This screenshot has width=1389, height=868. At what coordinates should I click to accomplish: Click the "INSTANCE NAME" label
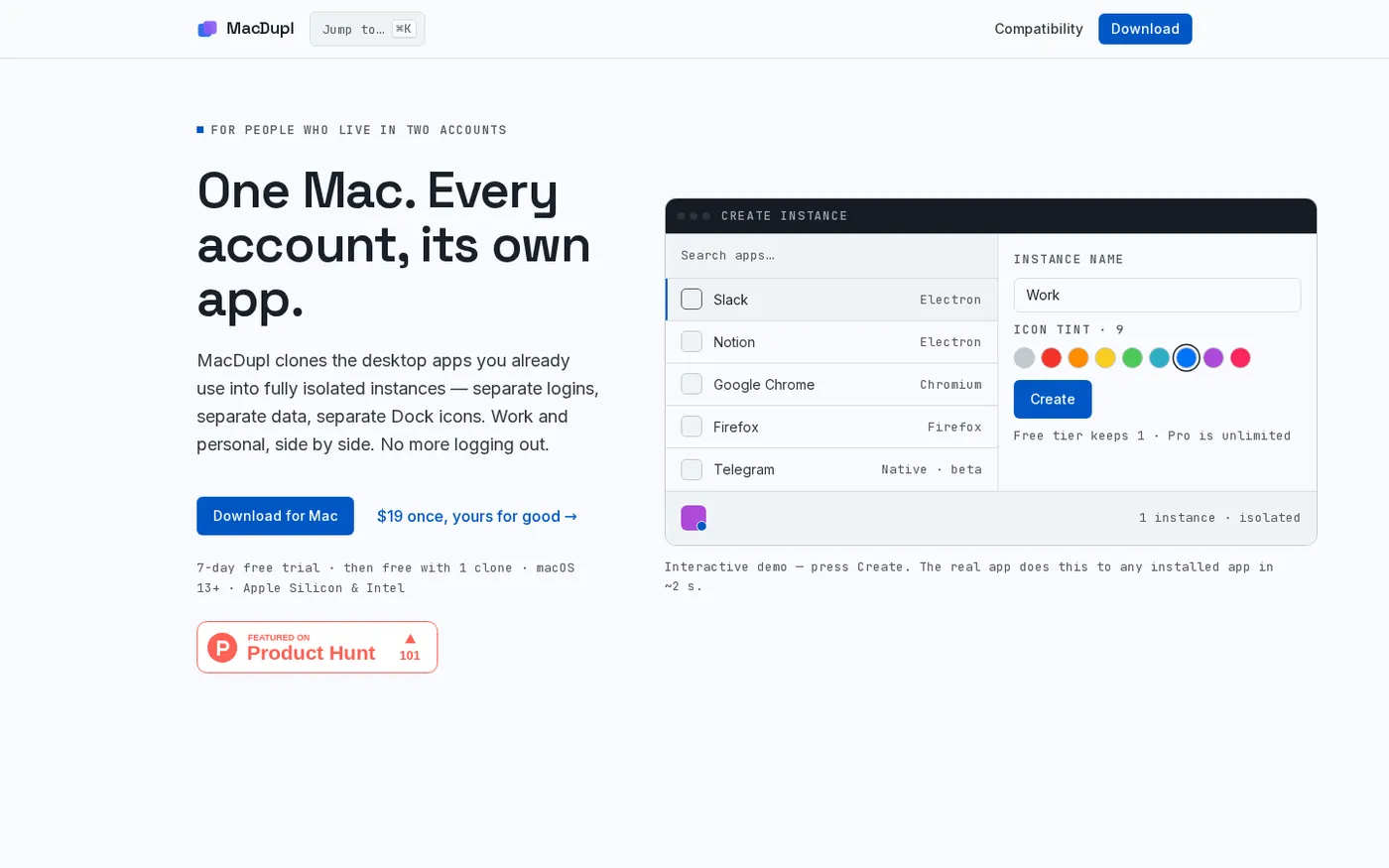[x=1069, y=259]
